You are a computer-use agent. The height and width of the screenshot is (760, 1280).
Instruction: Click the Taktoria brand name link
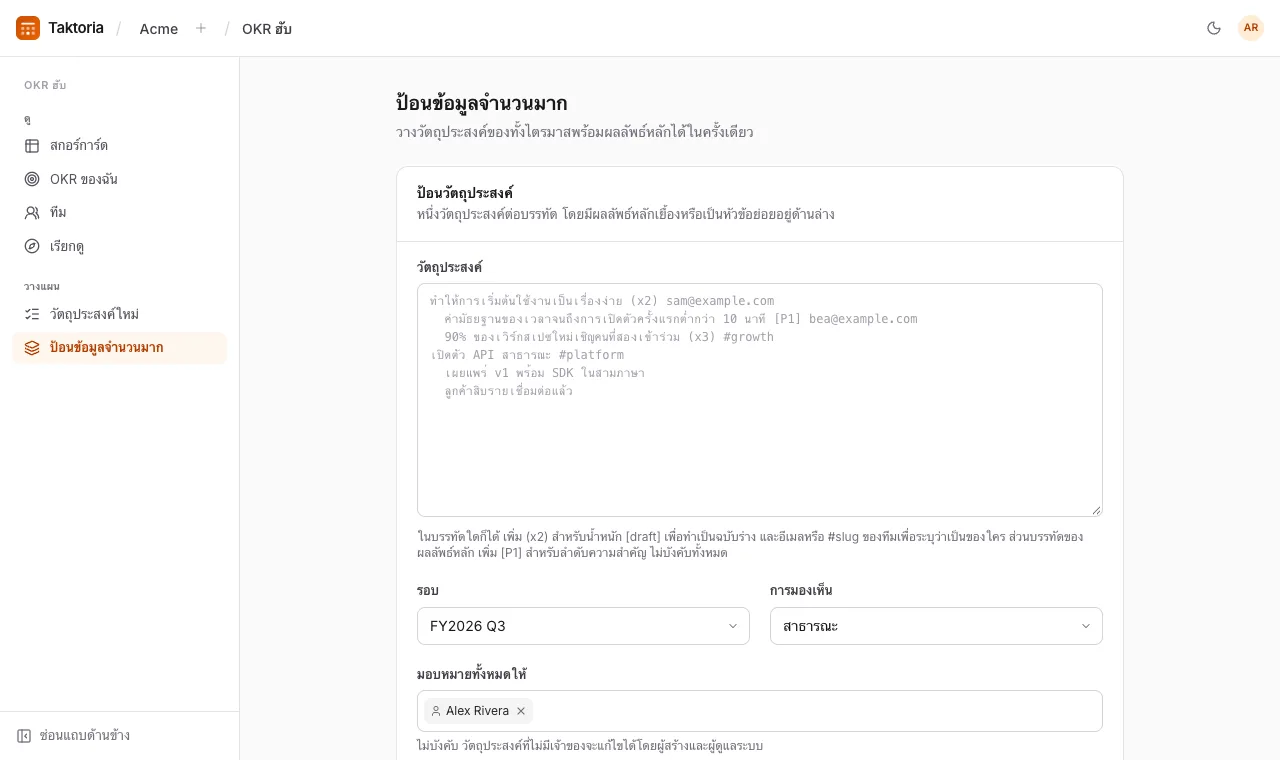76,28
